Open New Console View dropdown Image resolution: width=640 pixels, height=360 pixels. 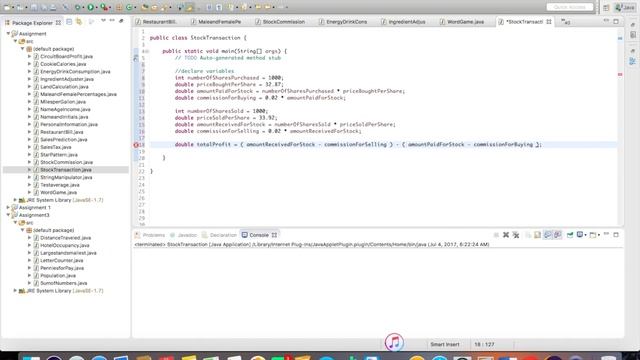pos(598,235)
